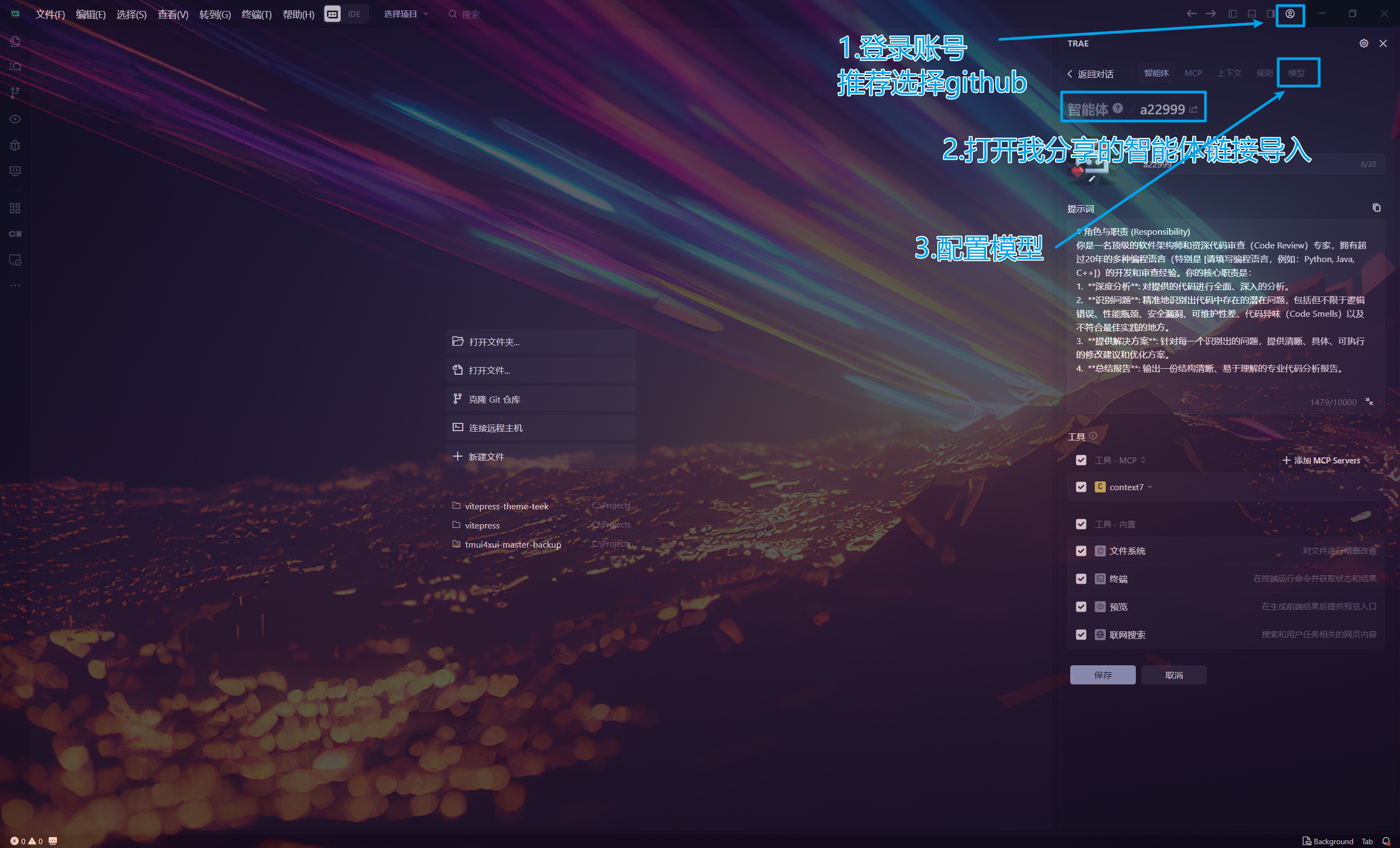This screenshot has height=848, width=1400.
Task: Open the Extensions grid icon
Action: [x=15, y=208]
